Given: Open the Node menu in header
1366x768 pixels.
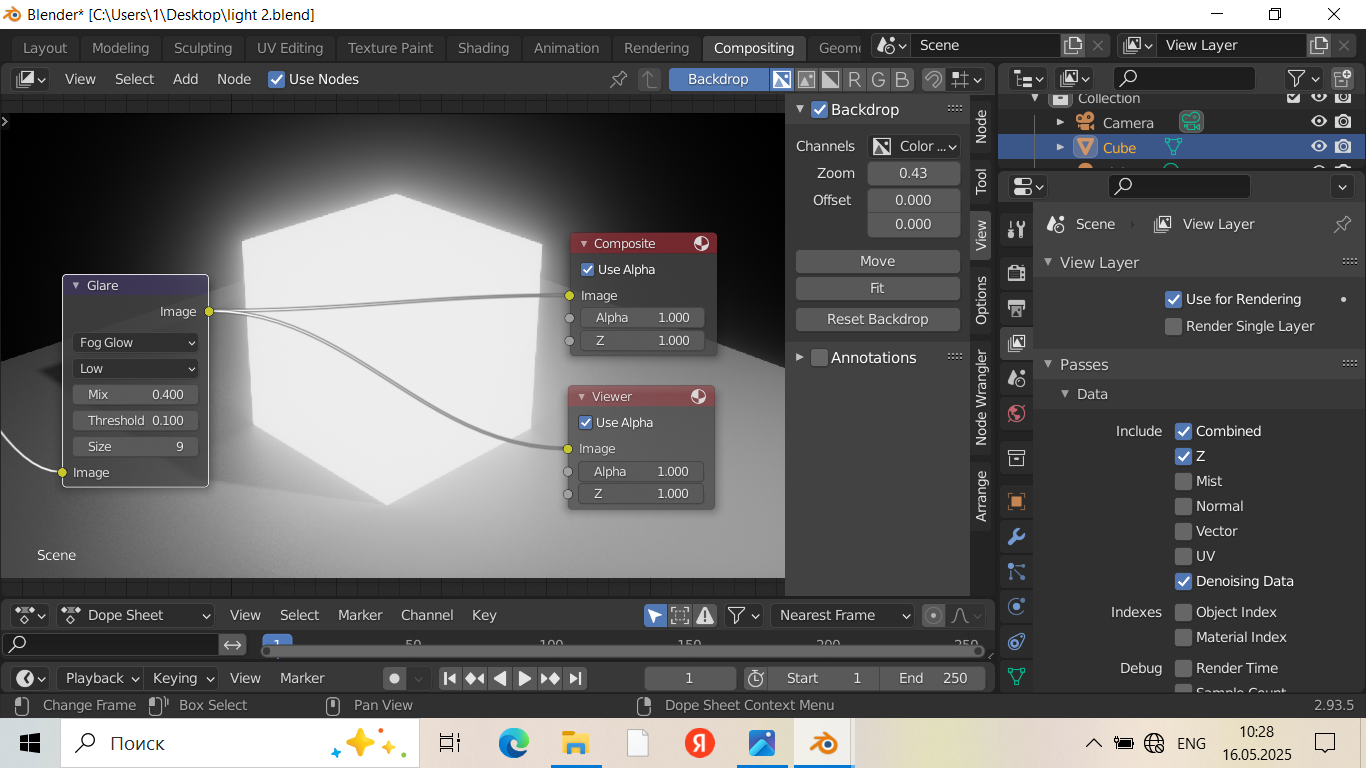Looking at the screenshot, I should click(233, 79).
